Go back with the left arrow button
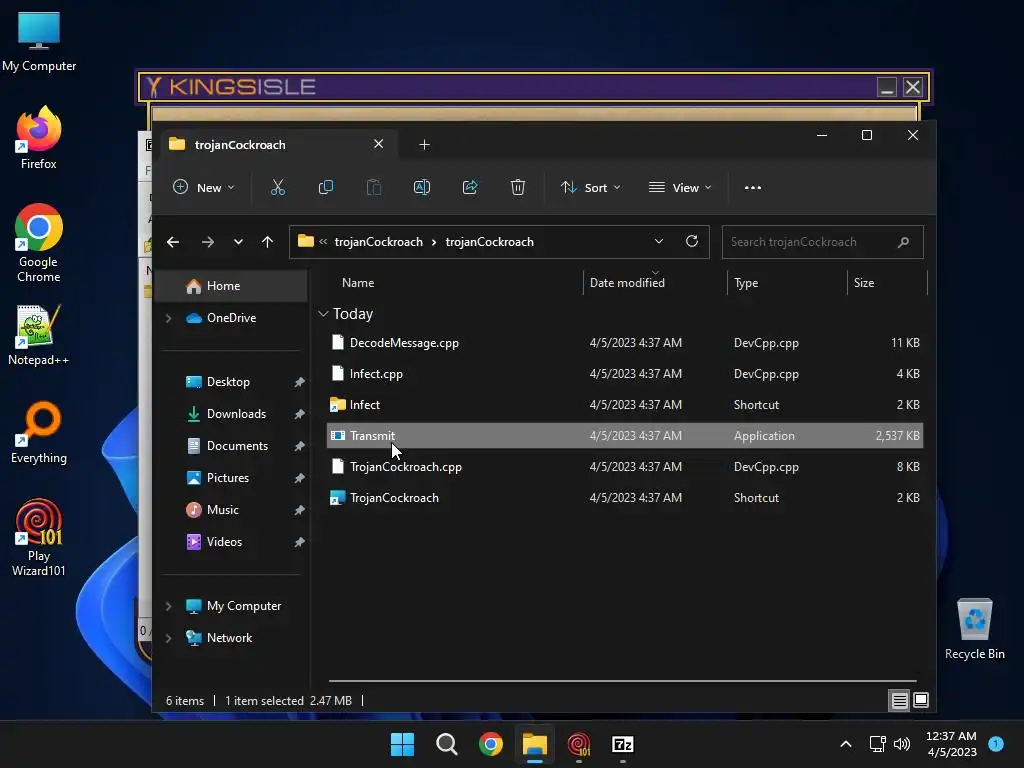The width and height of the screenshot is (1024, 768). [x=173, y=242]
